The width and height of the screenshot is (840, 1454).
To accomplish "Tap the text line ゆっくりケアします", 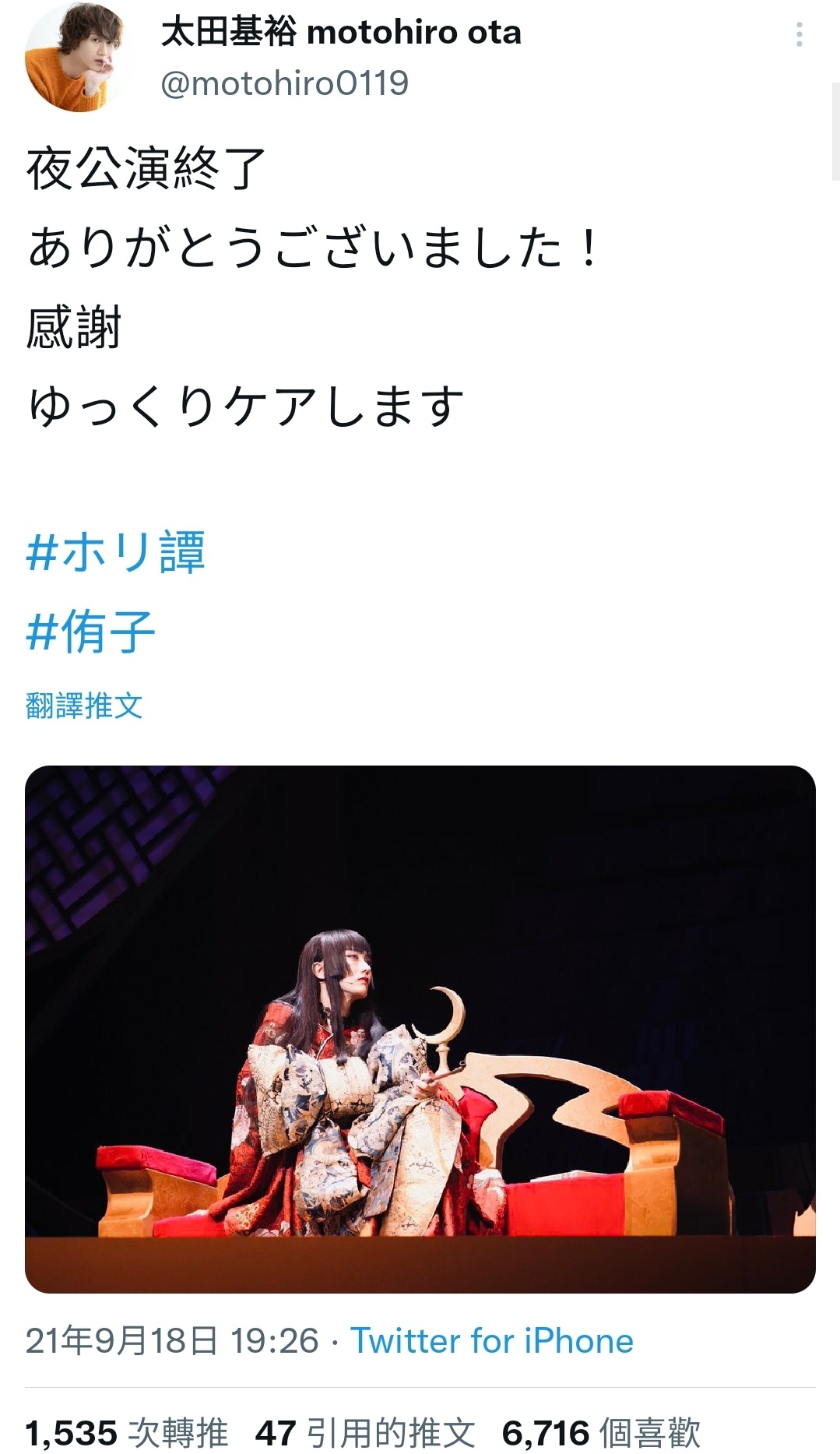I will pyautogui.click(x=245, y=407).
